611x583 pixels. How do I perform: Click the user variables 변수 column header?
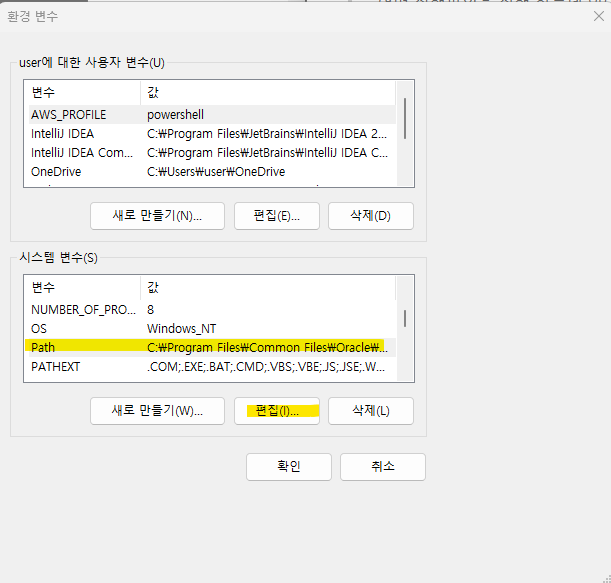tap(84, 93)
